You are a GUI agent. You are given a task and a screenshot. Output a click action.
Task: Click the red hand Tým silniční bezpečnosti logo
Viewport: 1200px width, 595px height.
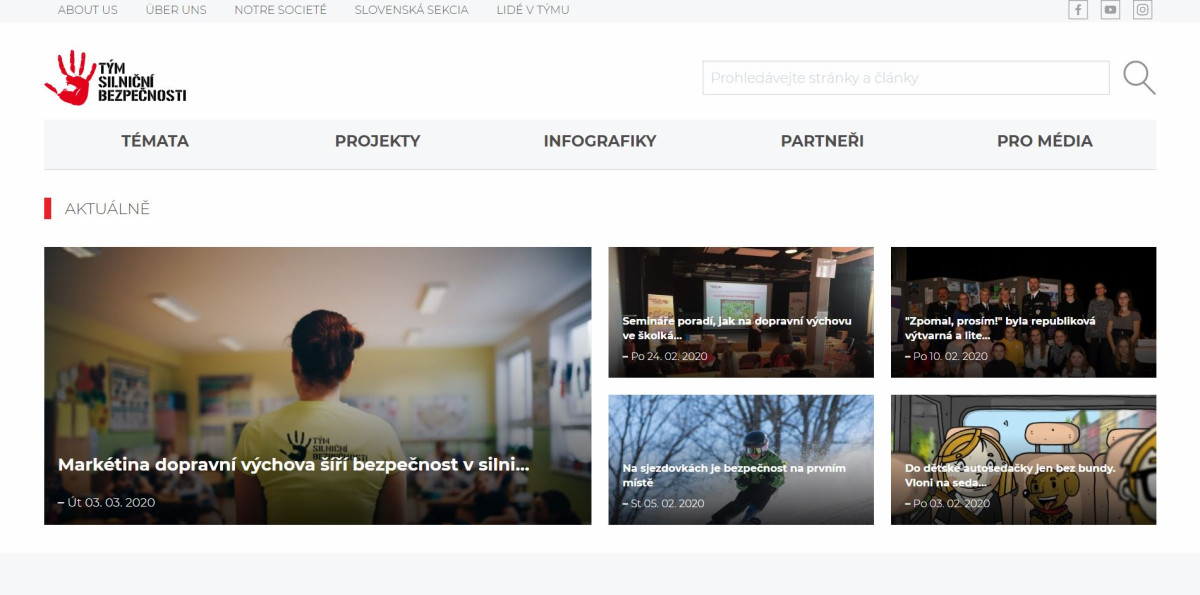pos(115,78)
